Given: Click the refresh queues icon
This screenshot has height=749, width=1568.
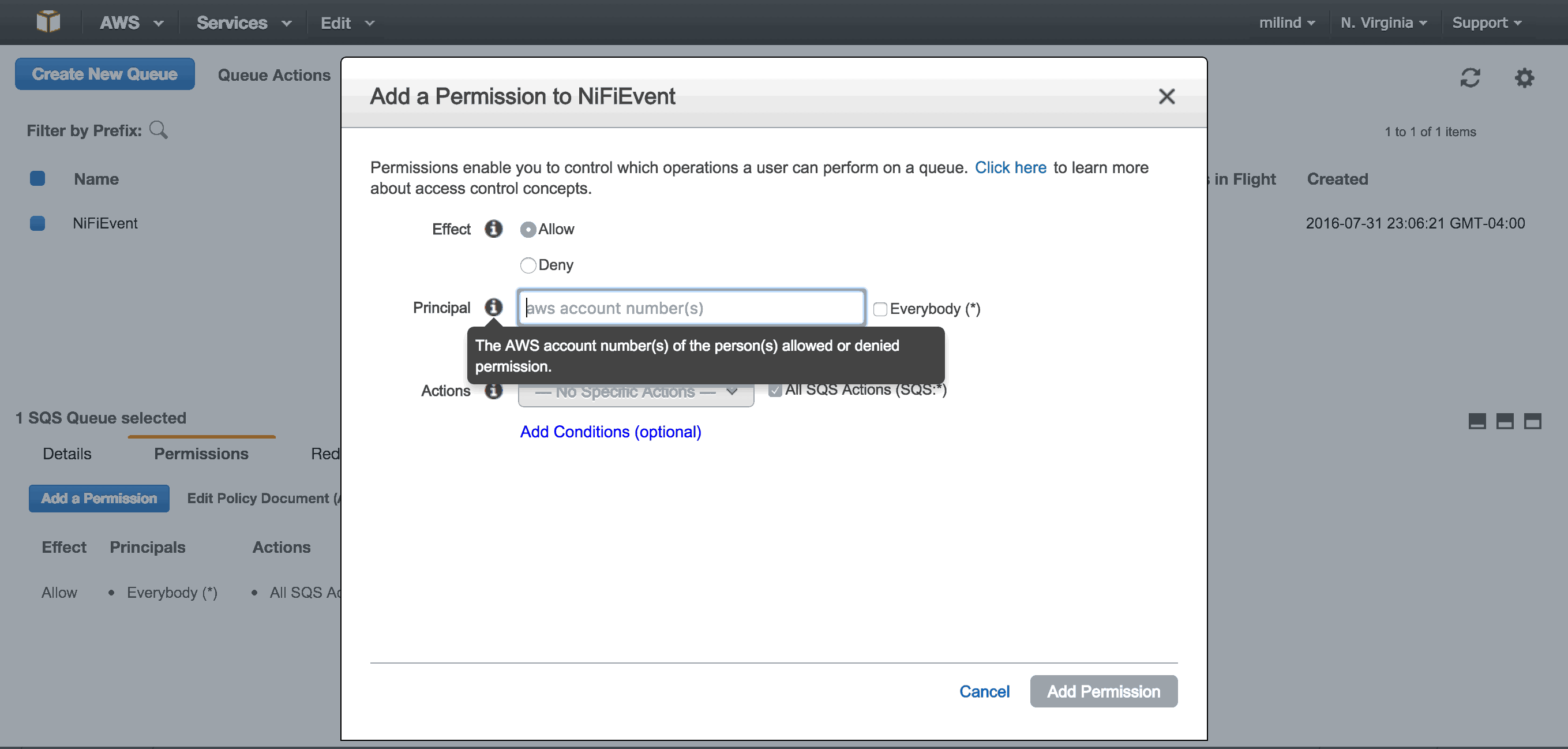Looking at the screenshot, I should click(1471, 78).
